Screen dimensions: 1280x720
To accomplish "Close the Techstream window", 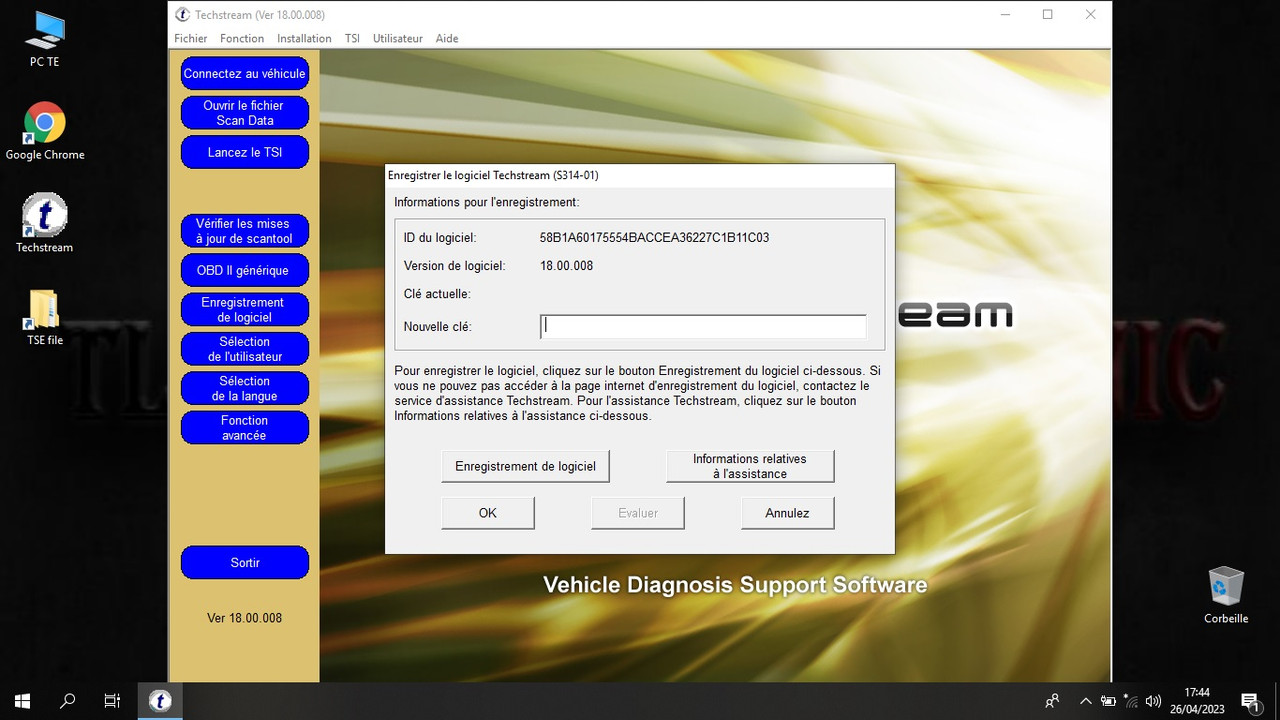I will 1091,15.
